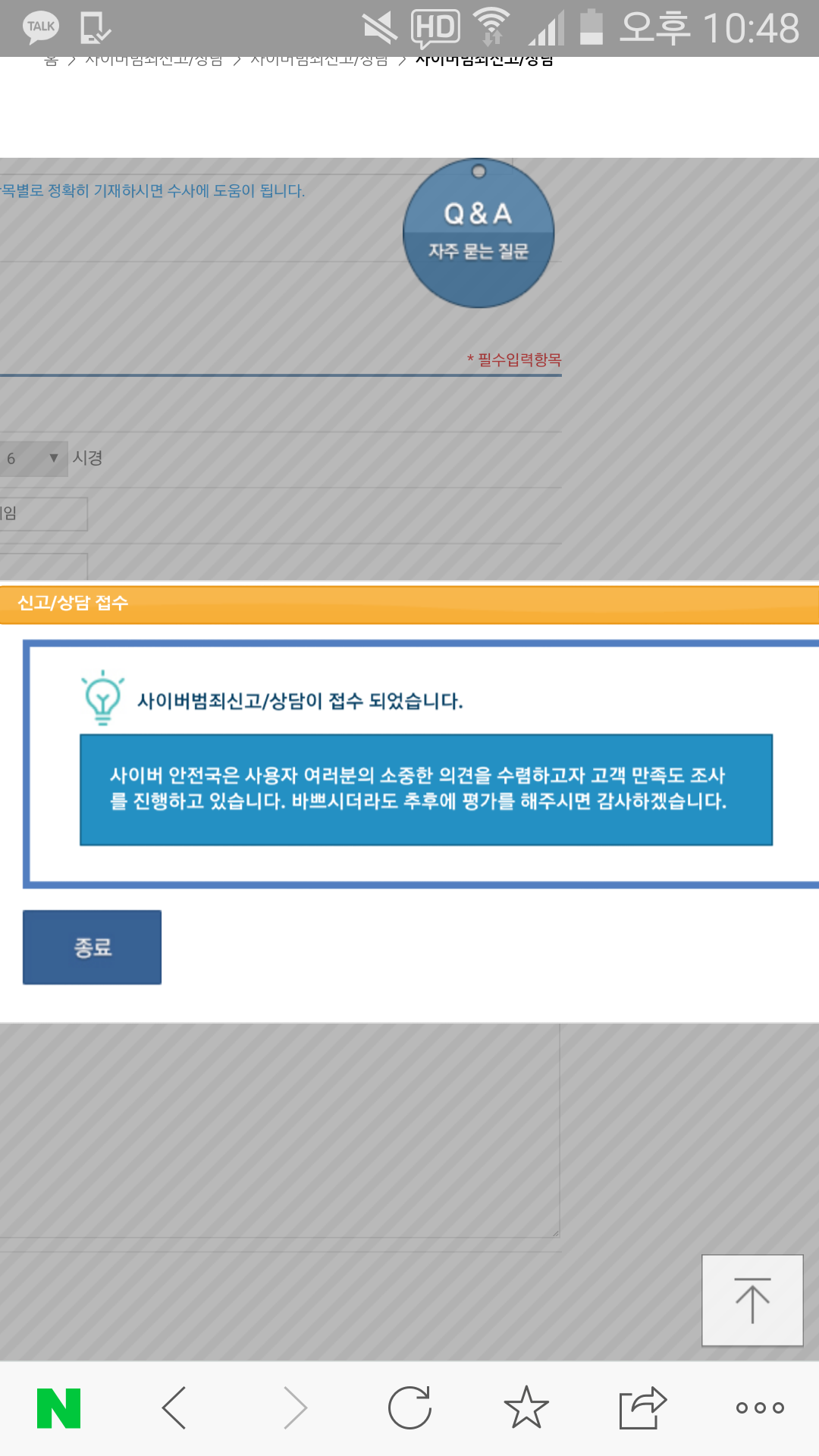Tap the scroll-to-top arrow button

pos(752,1301)
